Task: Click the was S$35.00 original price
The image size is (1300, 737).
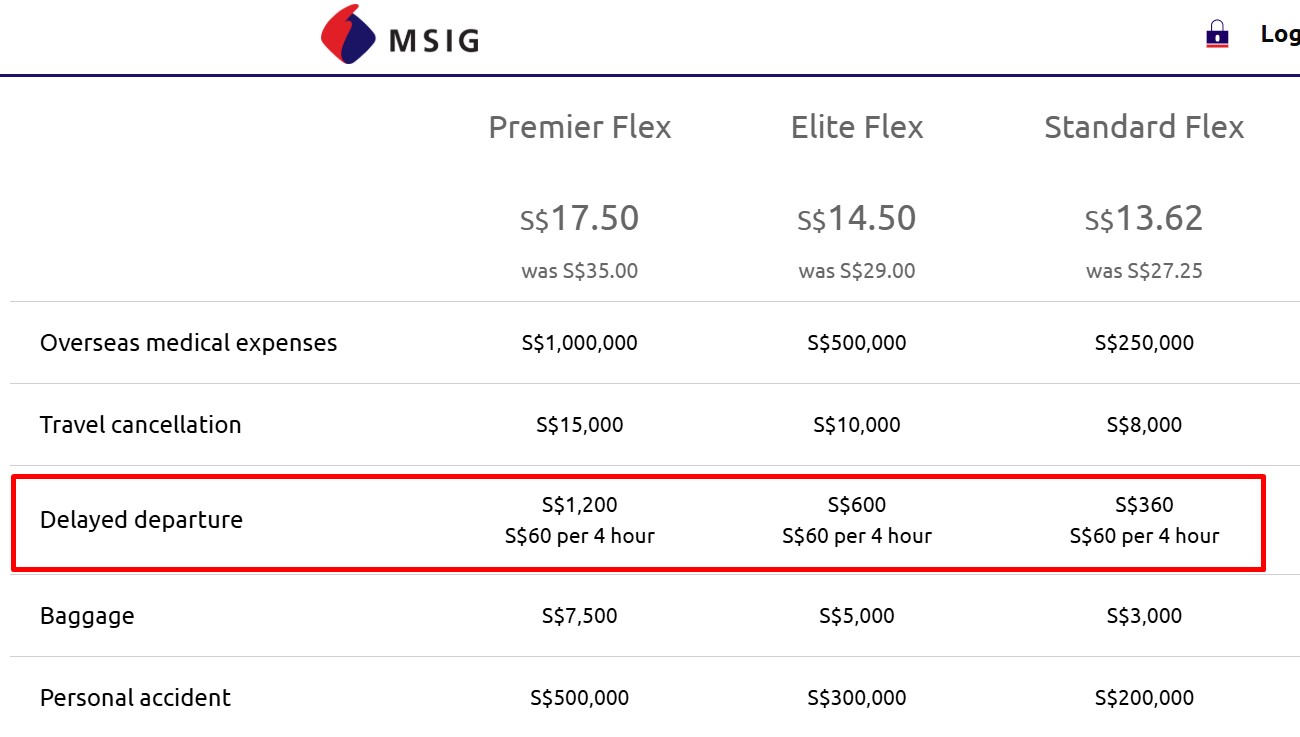Action: click(580, 271)
